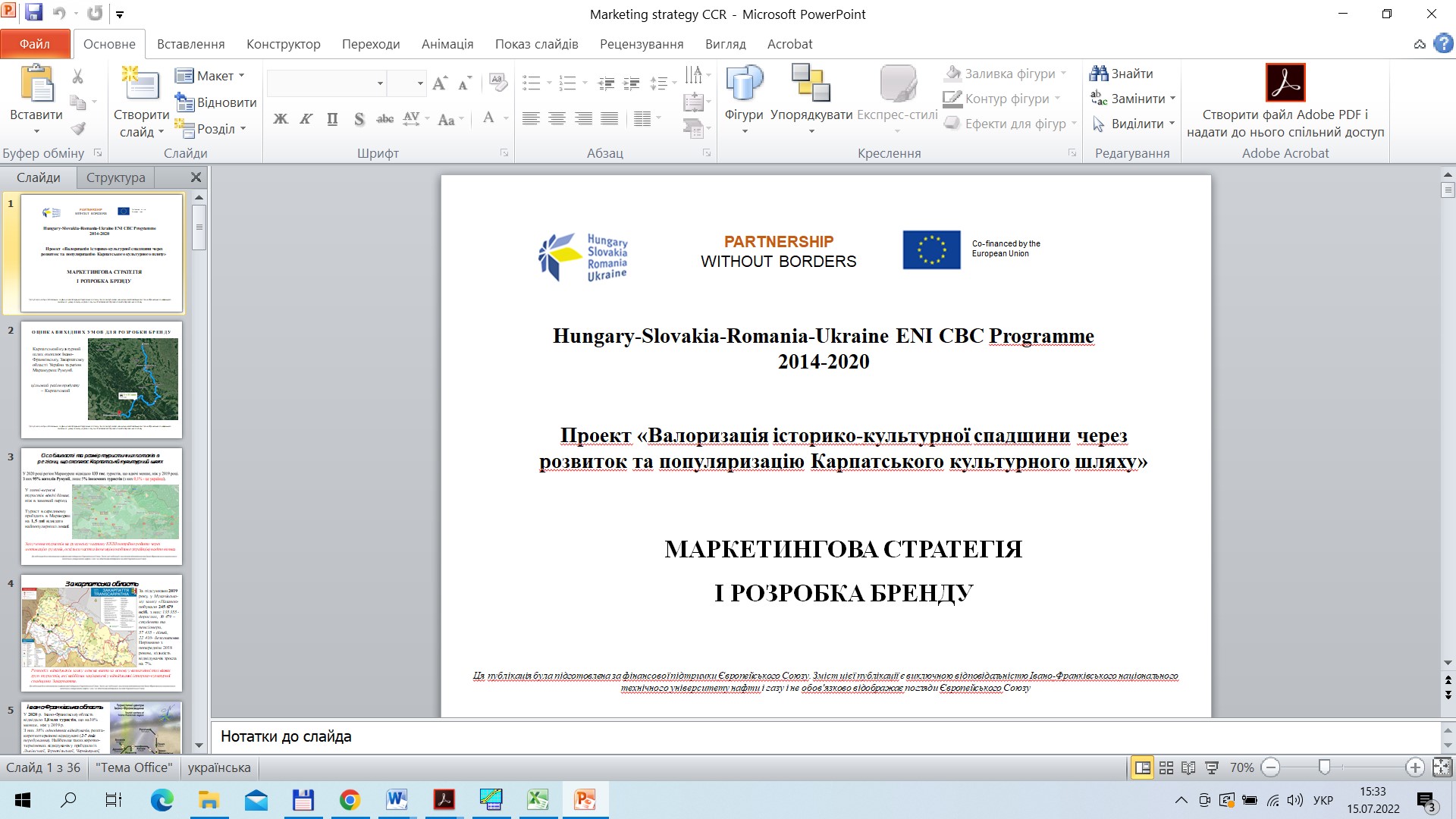Click the zoom slider handle
Screen dimensions: 1456x819
click(1324, 767)
